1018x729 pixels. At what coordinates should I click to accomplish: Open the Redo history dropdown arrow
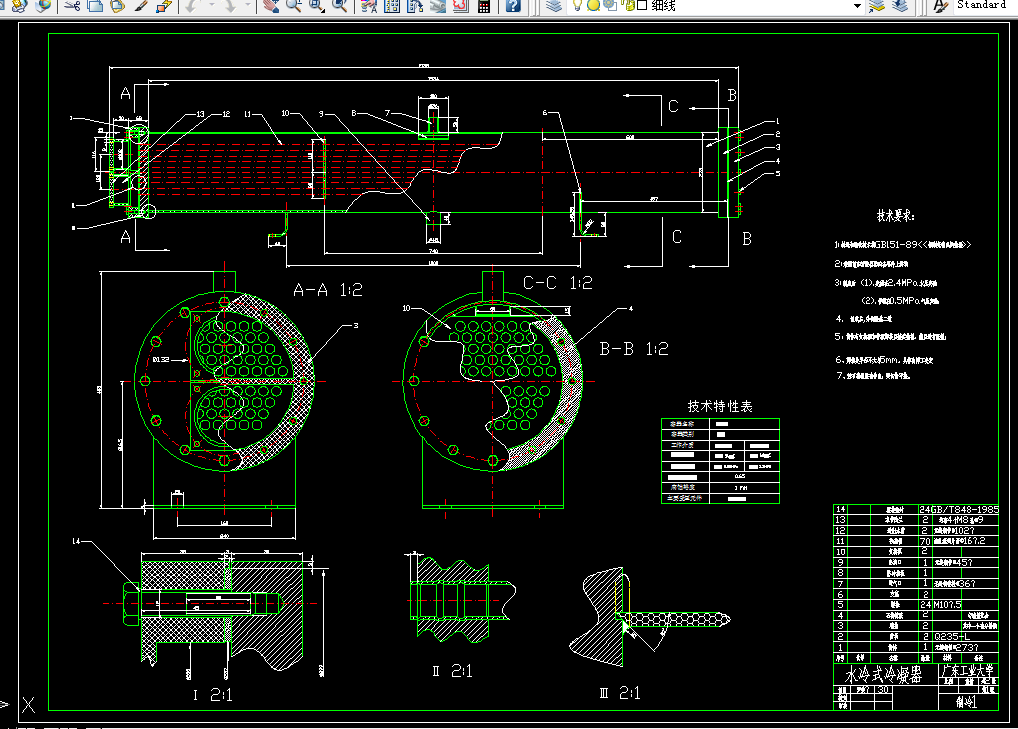click(248, 5)
